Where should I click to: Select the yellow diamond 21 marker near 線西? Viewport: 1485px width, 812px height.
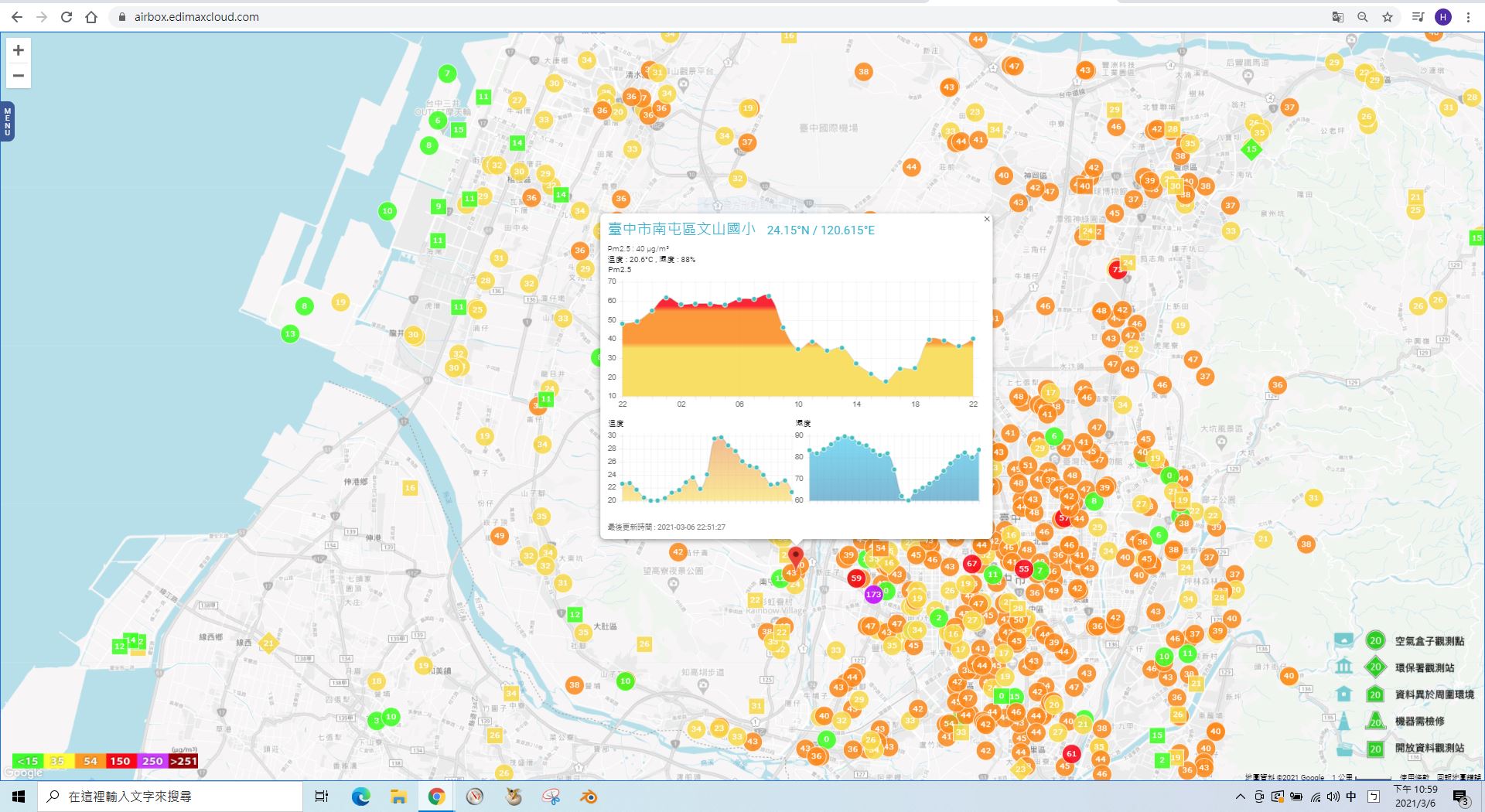click(268, 643)
